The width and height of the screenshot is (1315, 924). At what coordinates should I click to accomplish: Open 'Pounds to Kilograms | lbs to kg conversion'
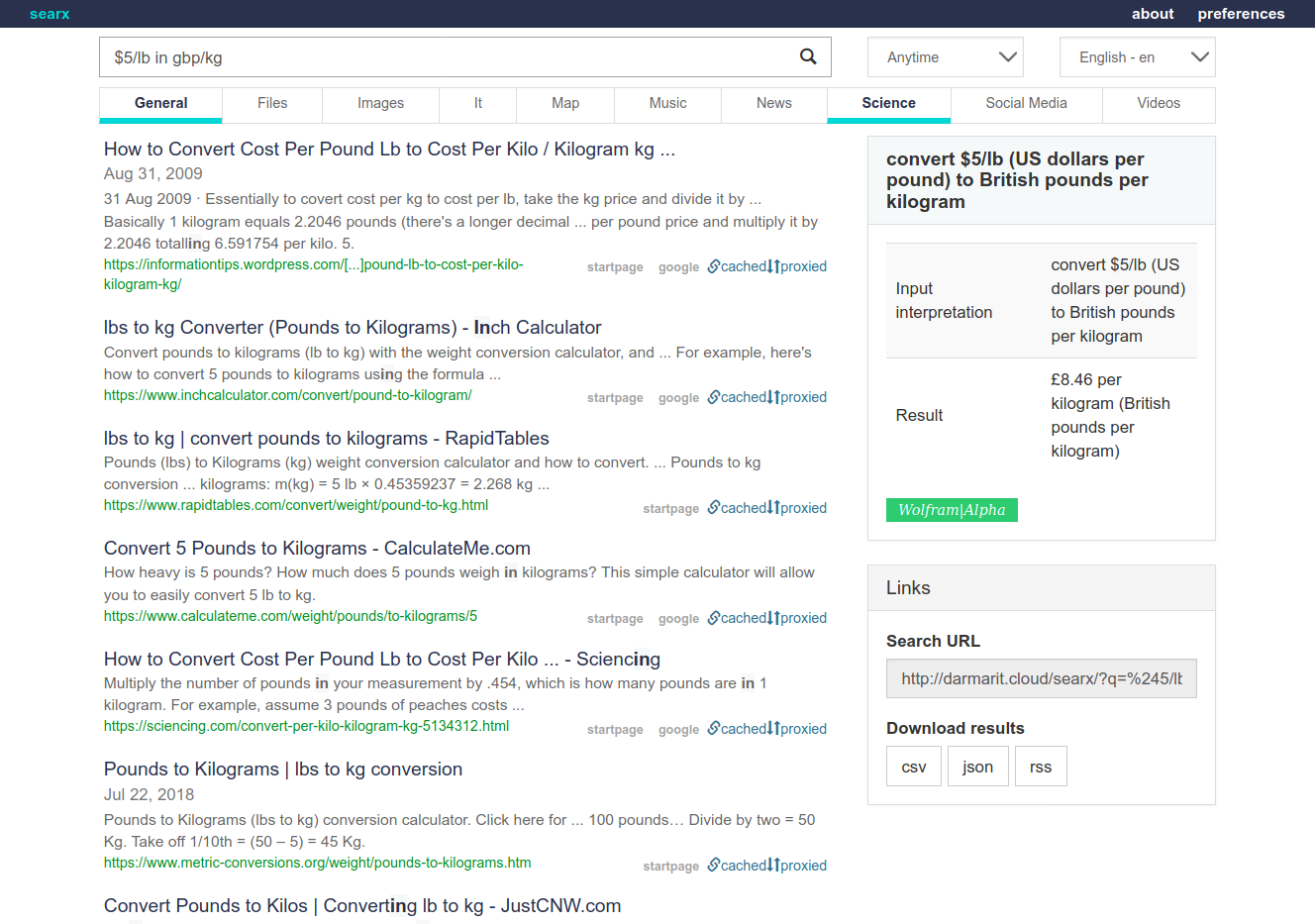pyautogui.click(x=283, y=770)
